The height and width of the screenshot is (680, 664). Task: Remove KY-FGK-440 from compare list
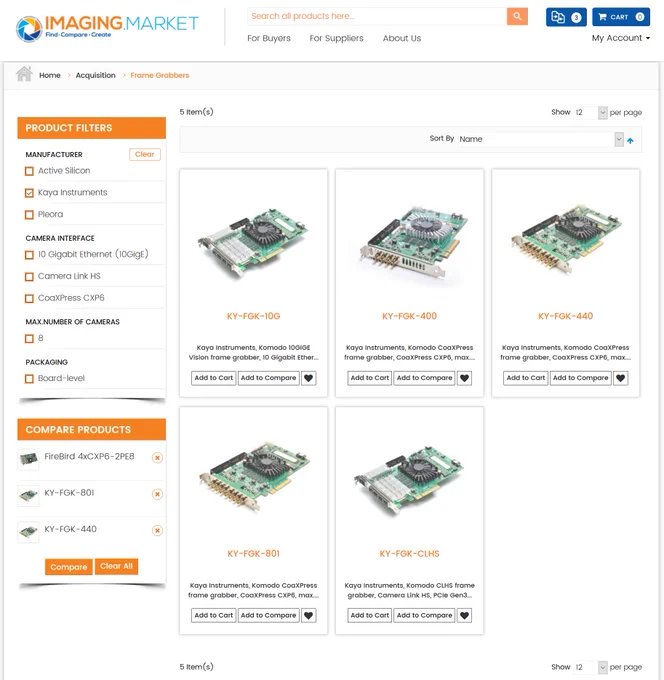click(157, 530)
